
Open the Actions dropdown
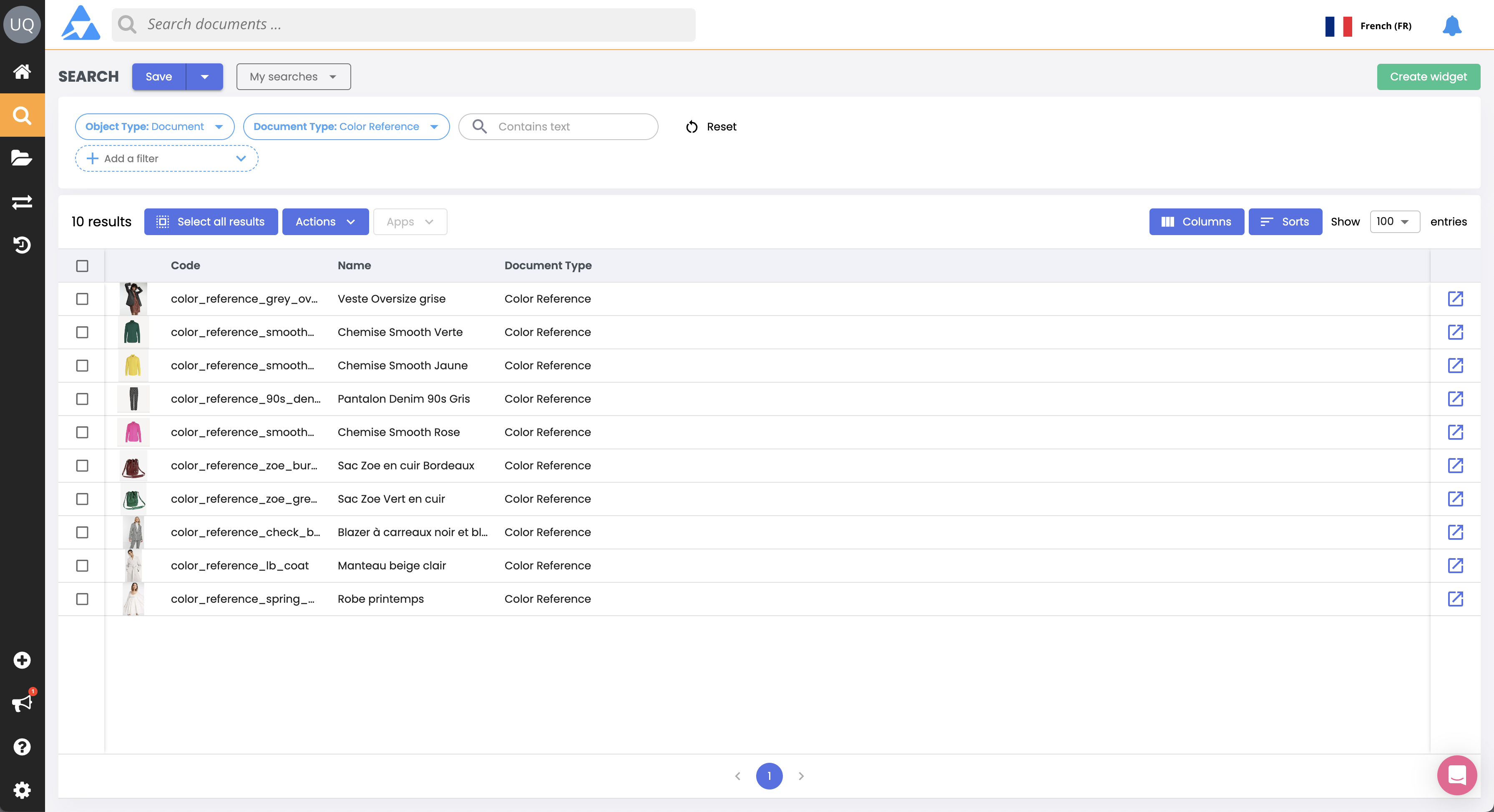coord(325,221)
